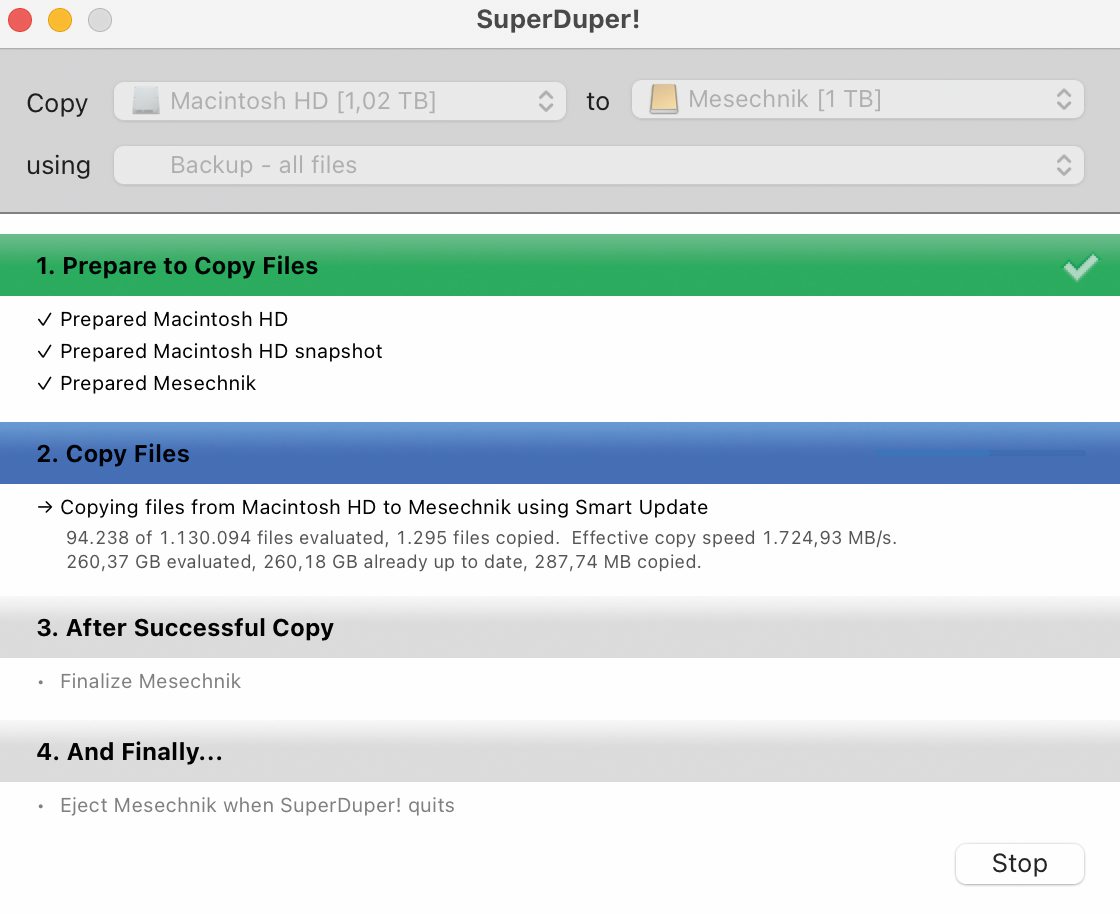This screenshot has height=914, width=1120.
Task: Close the SuperDuper! window with red button
Action: click(x=20, y=20)
